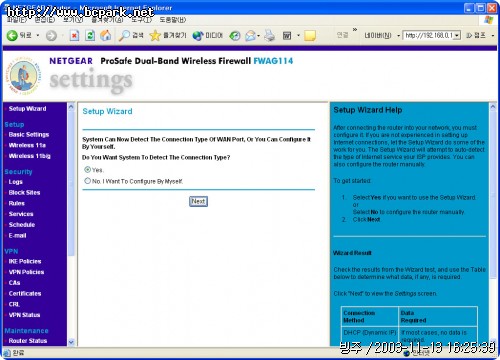Image resolution: width=500 pixels, height=360 pixels.
Task: Open the Naver toolbar dropdown arrow
Action: coord(398,36)
